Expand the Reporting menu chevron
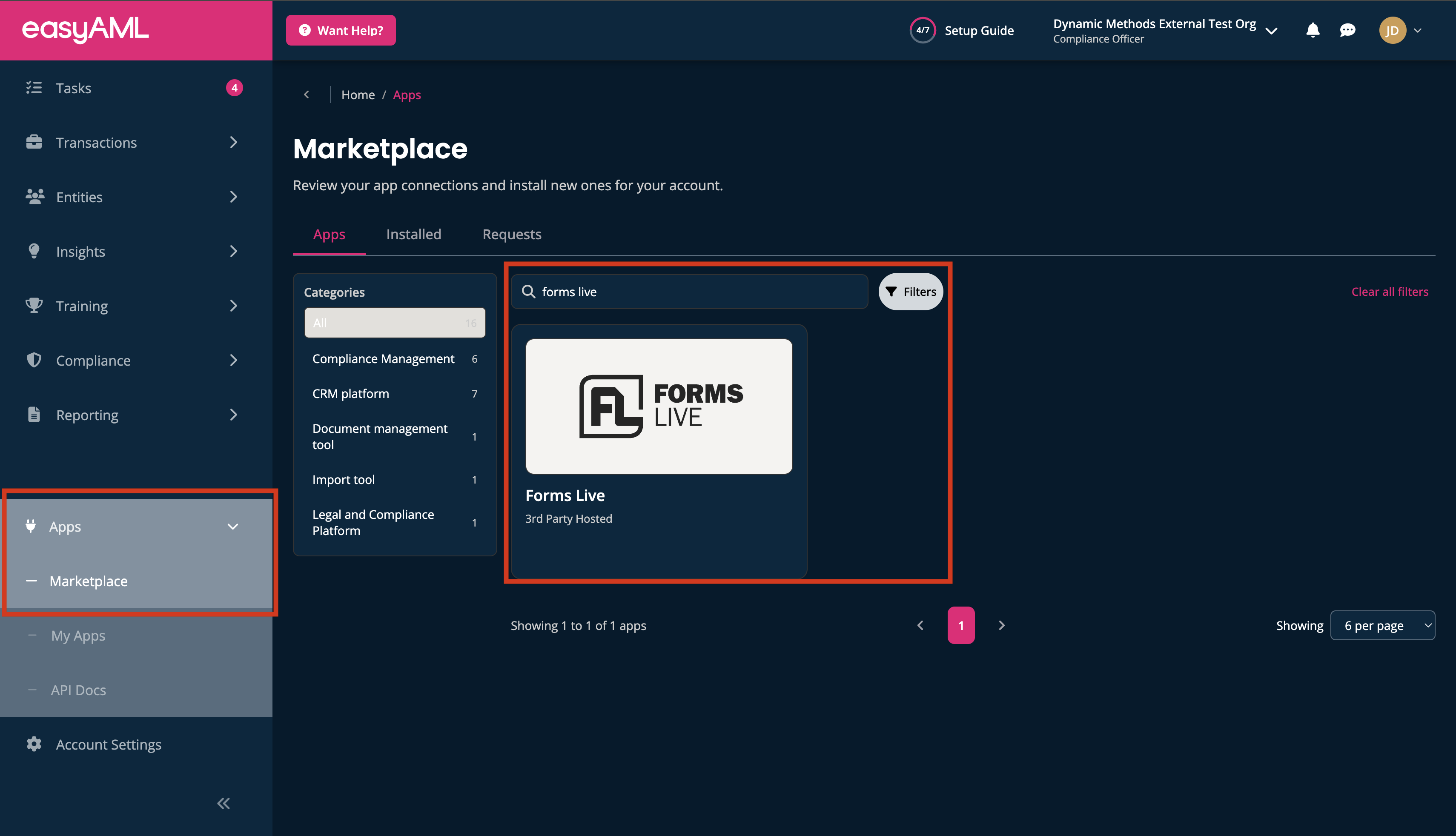The width and height of the screenshot is (1456, 836). [233, 415]
